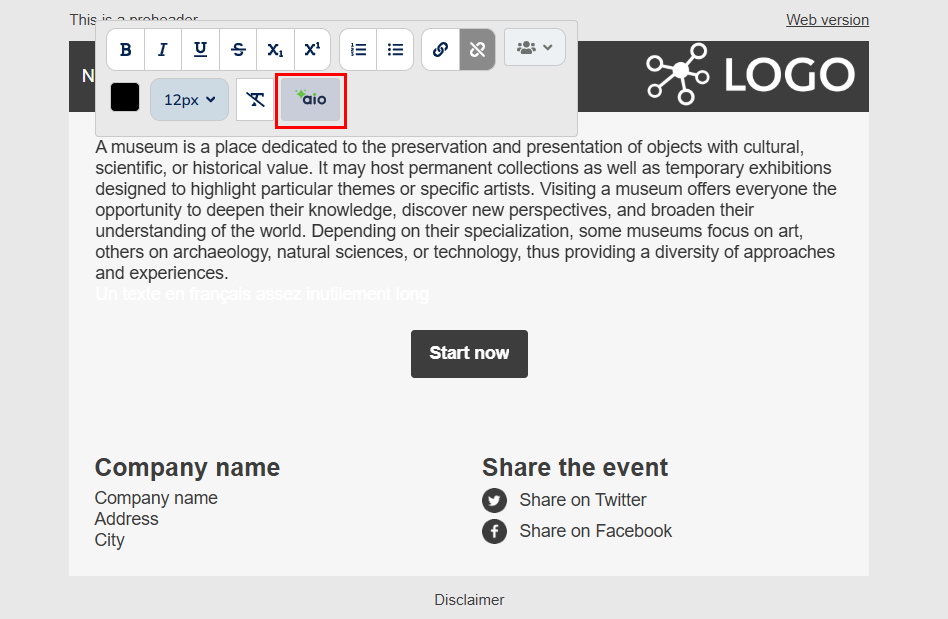Remove link with the unlink button
This screenshot has width=948, height=619.
[477, 50]
